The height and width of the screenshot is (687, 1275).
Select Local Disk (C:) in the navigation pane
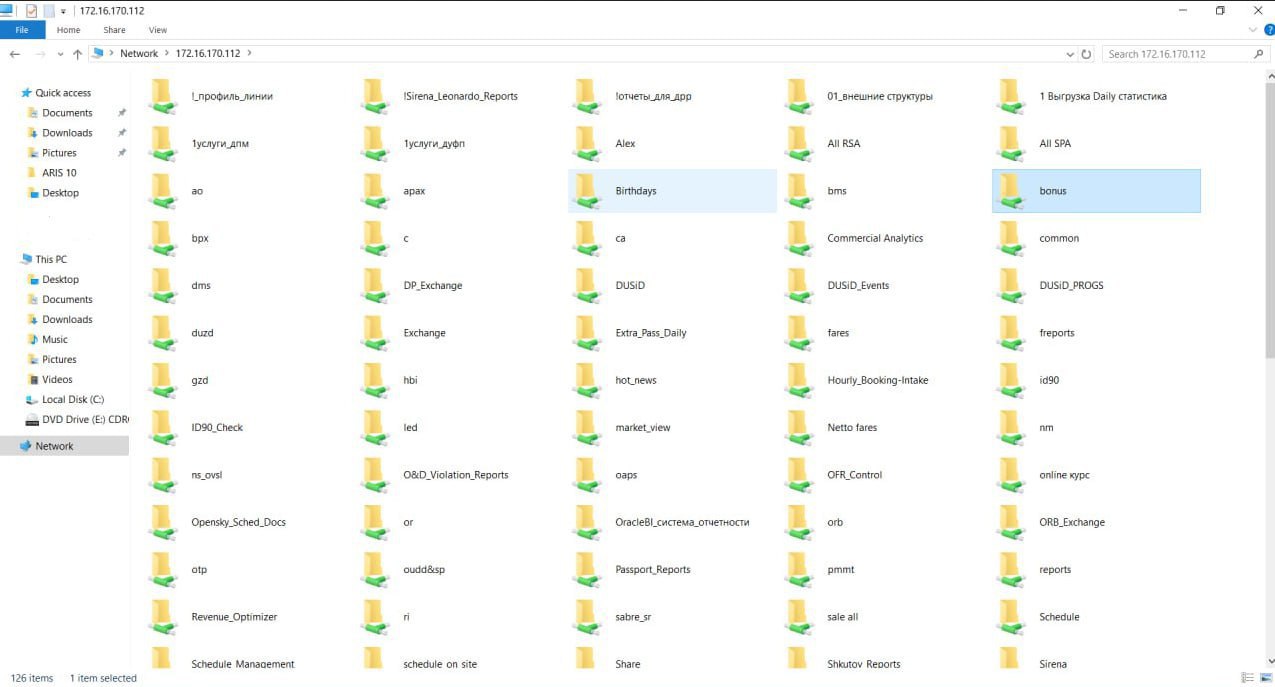tap(72, 399)
